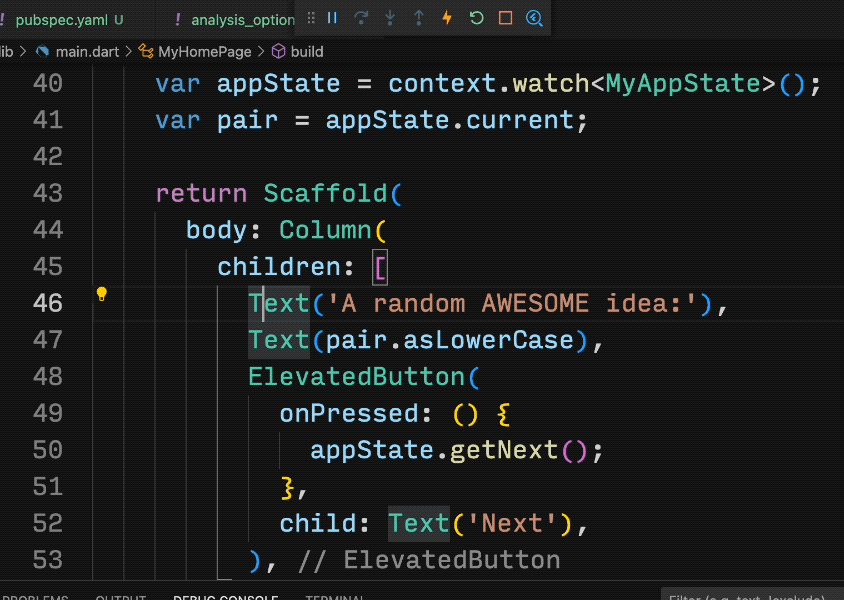The image size is (844, 600).
Task: Place cursor on ElevatedButton code
Action: 356,377
